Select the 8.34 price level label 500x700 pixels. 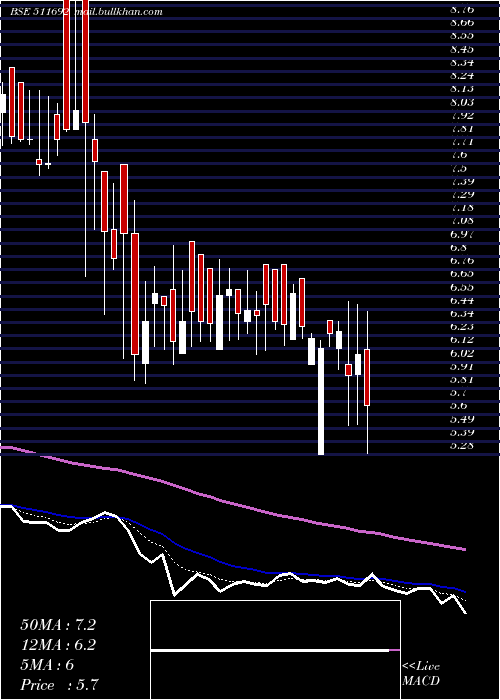462,62
